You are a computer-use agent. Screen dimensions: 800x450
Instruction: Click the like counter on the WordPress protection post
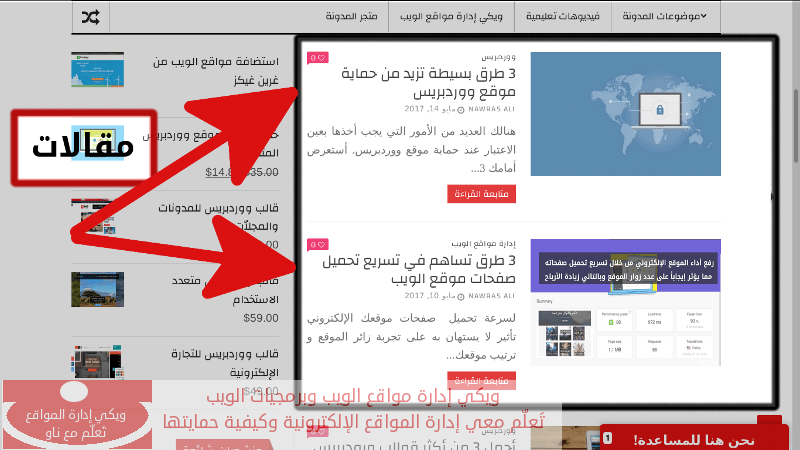coord(317,58)
